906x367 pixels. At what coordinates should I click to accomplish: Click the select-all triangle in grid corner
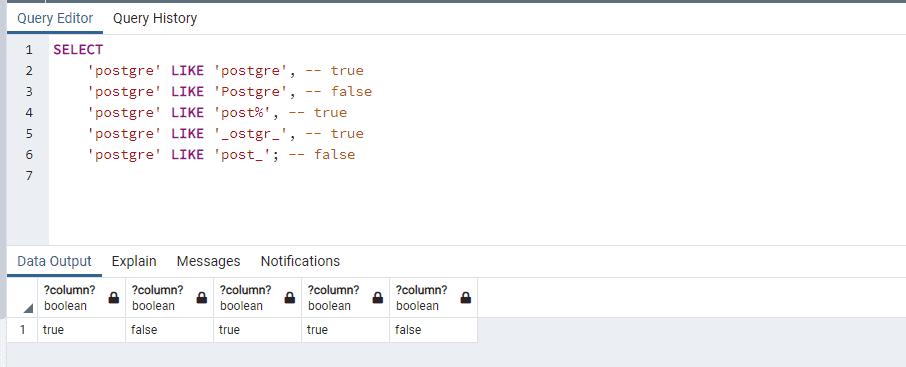[x=28, y=309]
